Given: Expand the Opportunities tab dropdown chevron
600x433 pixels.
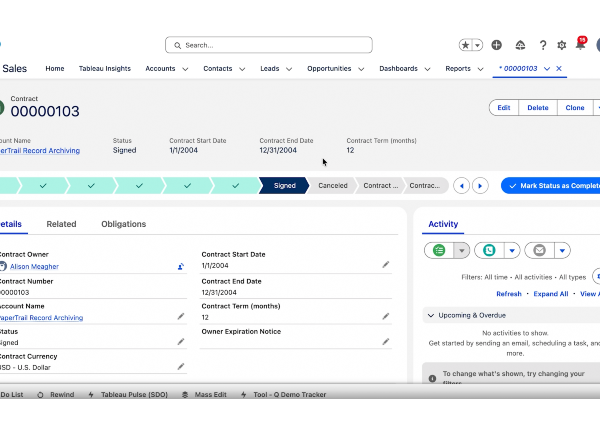Looking at the screenshot, I should coord(361,69).
